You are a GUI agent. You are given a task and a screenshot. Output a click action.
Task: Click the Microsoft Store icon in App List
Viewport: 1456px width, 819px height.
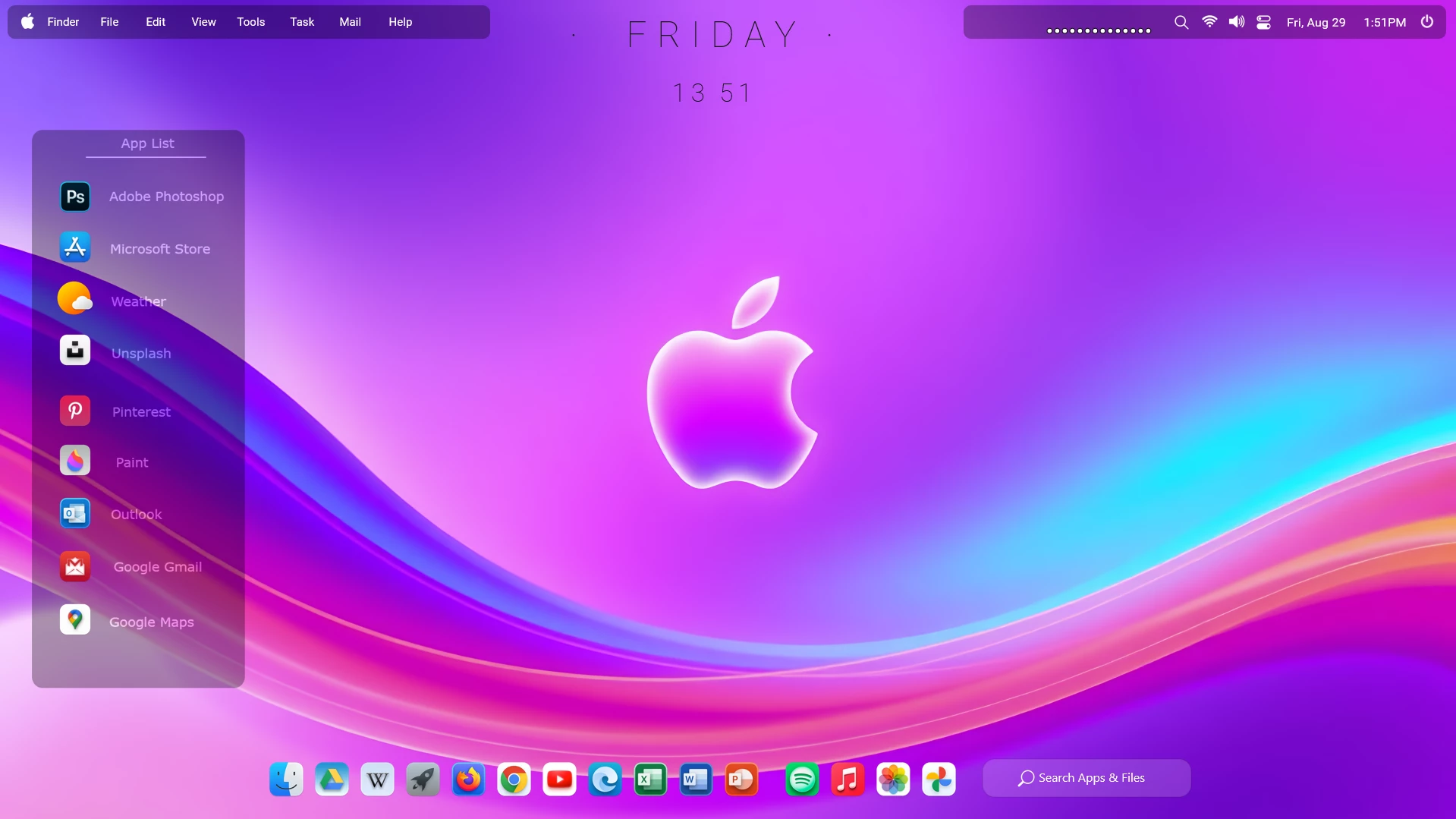coord(75,247)
